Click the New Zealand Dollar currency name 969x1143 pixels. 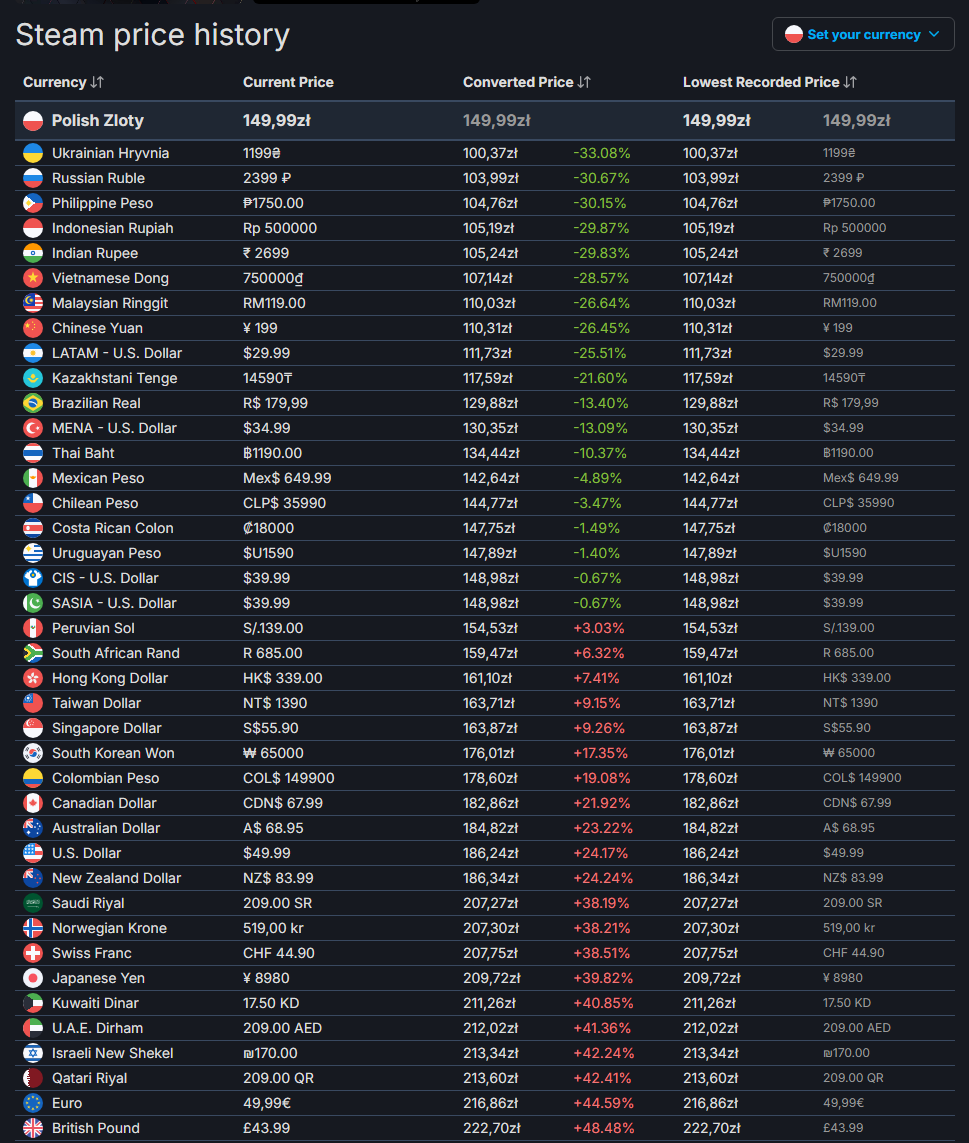tap(116, 878)
